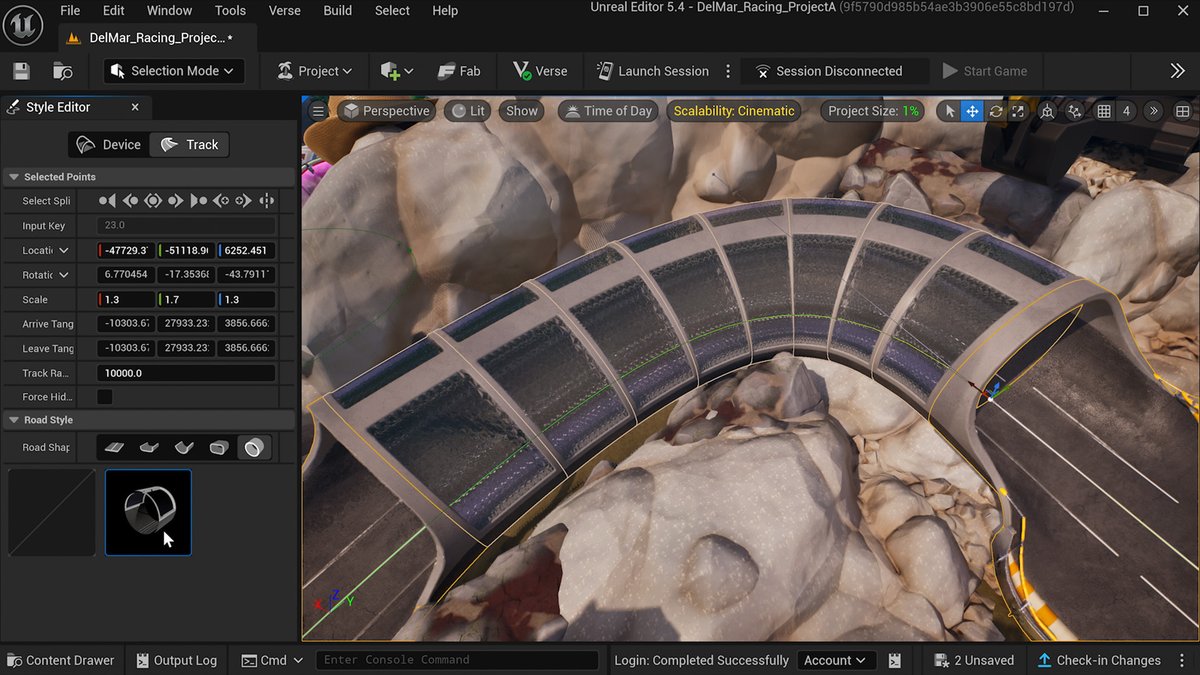Open the Perspective view dropdown
The width and height of the screenshot is (1200, 675).
pyautogui.click(x=386, y=111)
